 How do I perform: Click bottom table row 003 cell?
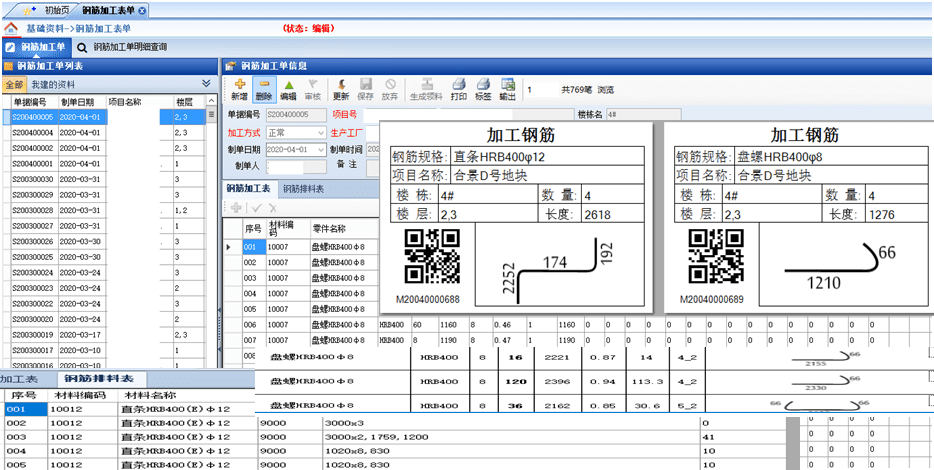click(26, 437)
